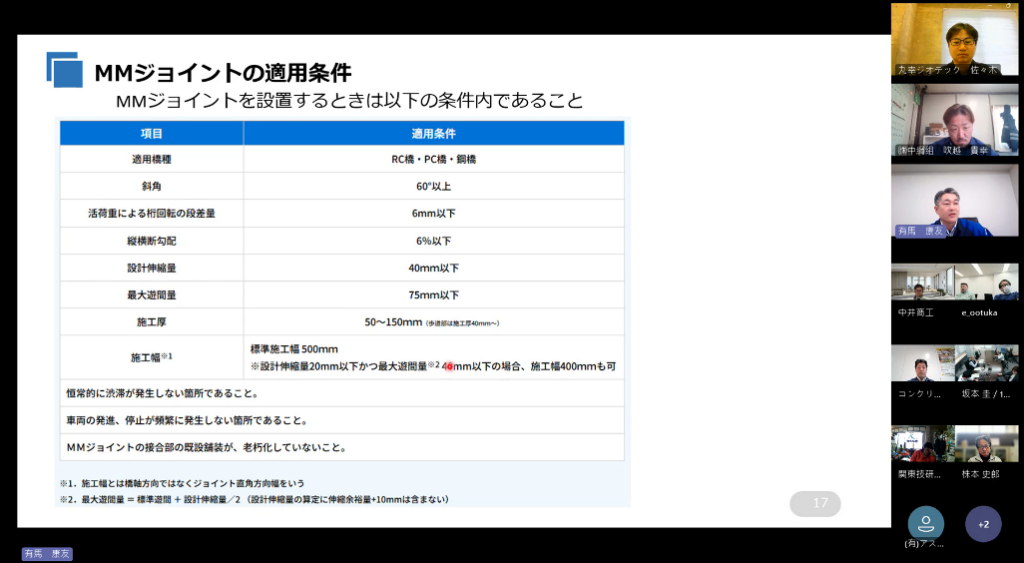Image resolution: width=1024 pixels, height=563 pixels.
Task: Click the ※2 footnote text below the table
Action: (x=254, y=498)
